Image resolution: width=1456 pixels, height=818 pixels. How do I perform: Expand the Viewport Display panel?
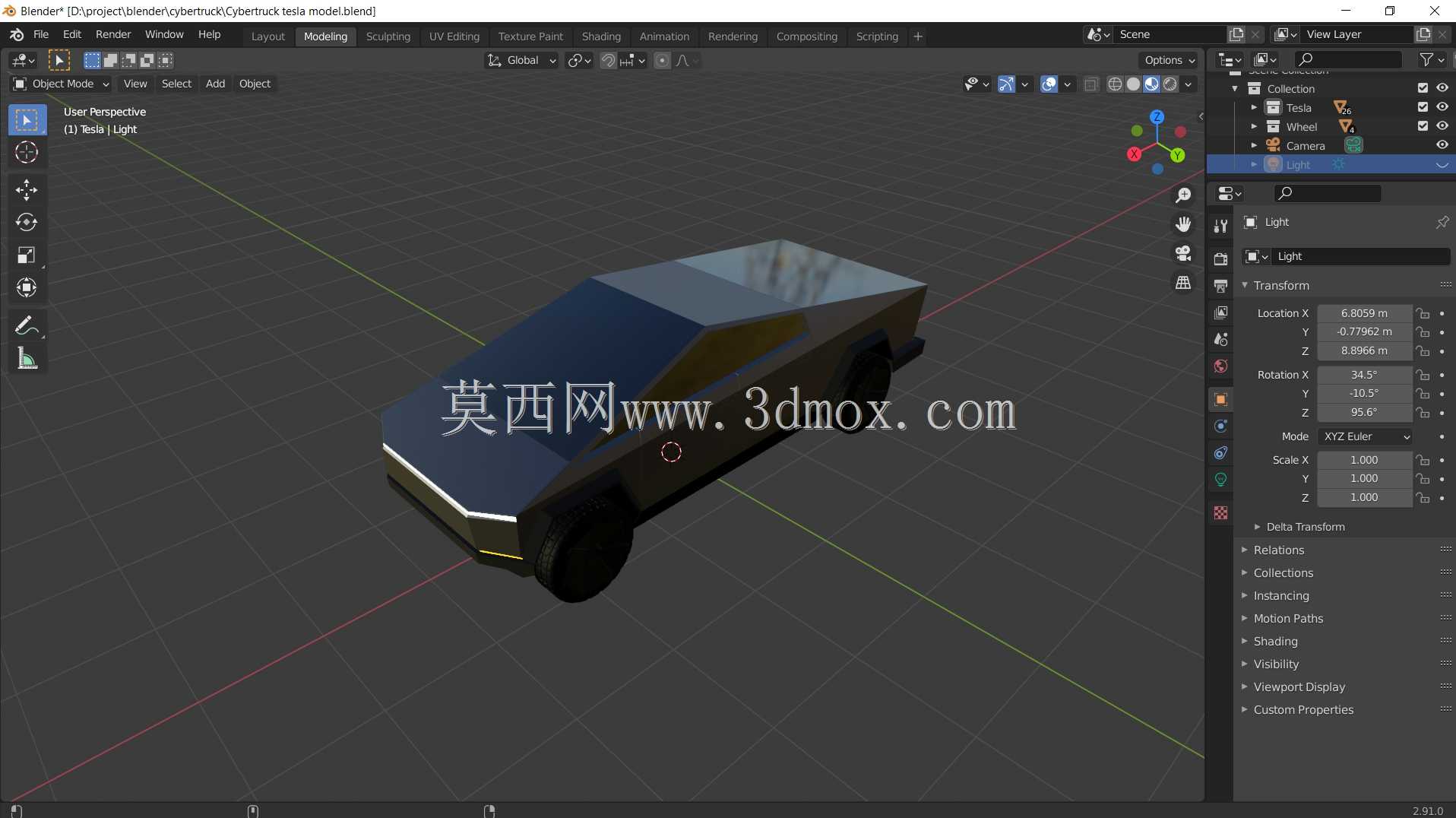pos(1299,686)
